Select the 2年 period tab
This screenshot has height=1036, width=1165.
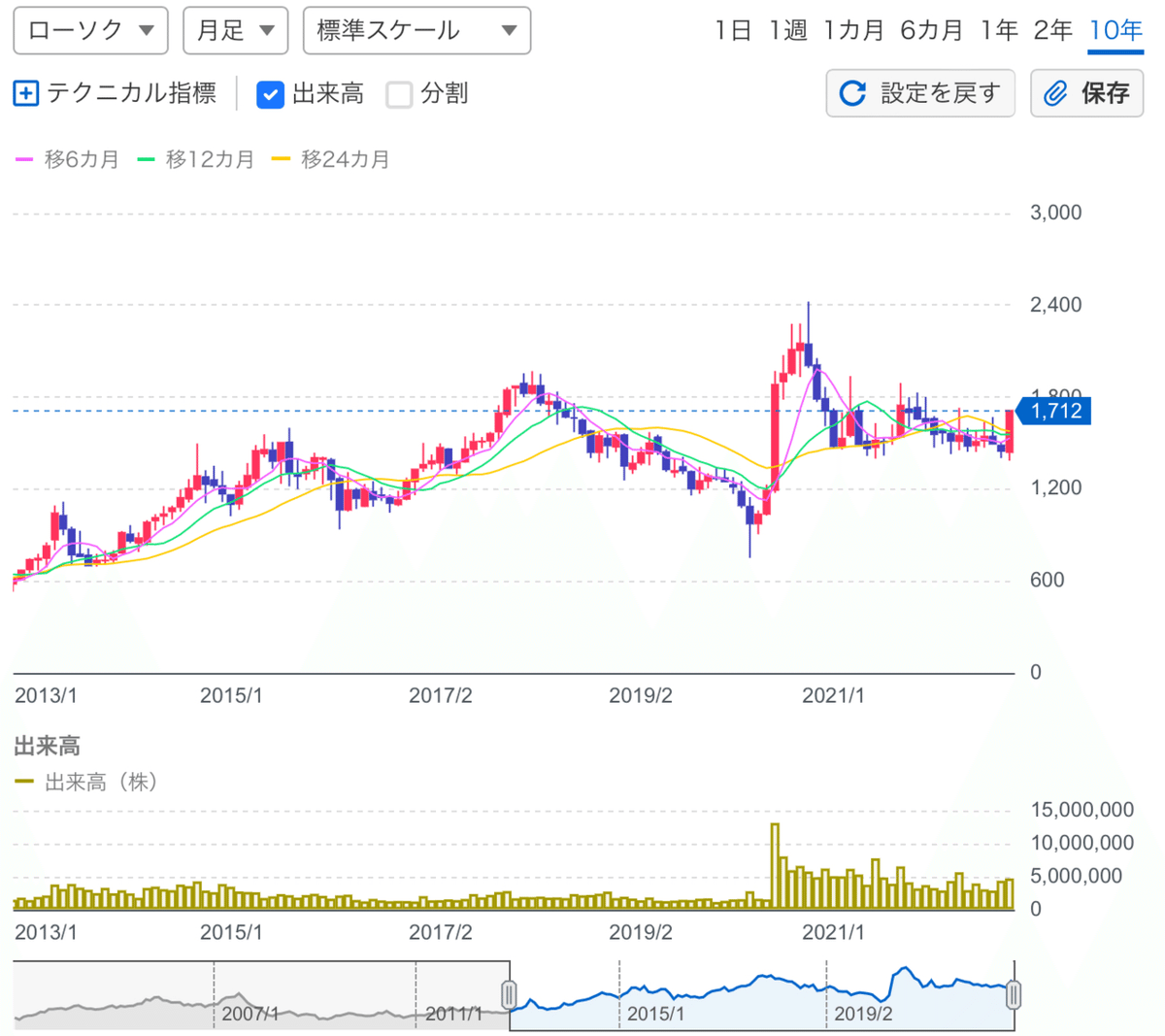coord(1052,31)
